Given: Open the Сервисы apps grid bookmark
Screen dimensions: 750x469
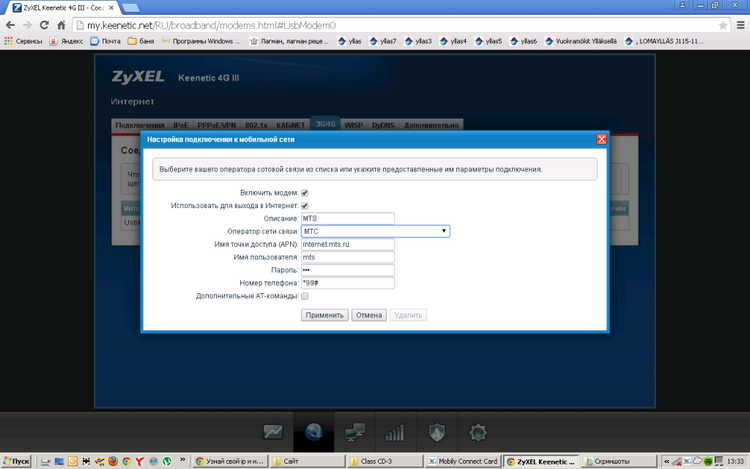Looking at the screenshot, I should click(x=23, y=41).
